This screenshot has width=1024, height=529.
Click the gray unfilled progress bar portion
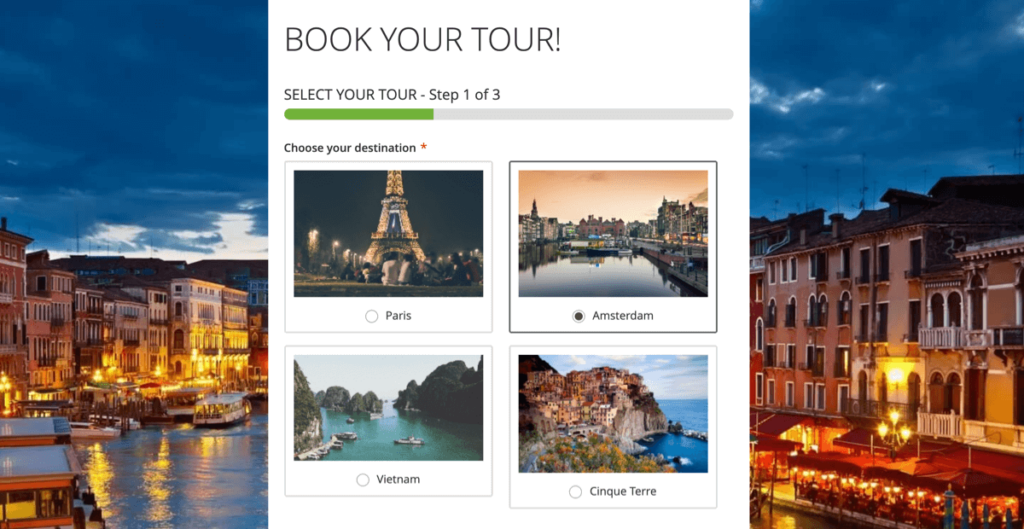tap(583, 114)
